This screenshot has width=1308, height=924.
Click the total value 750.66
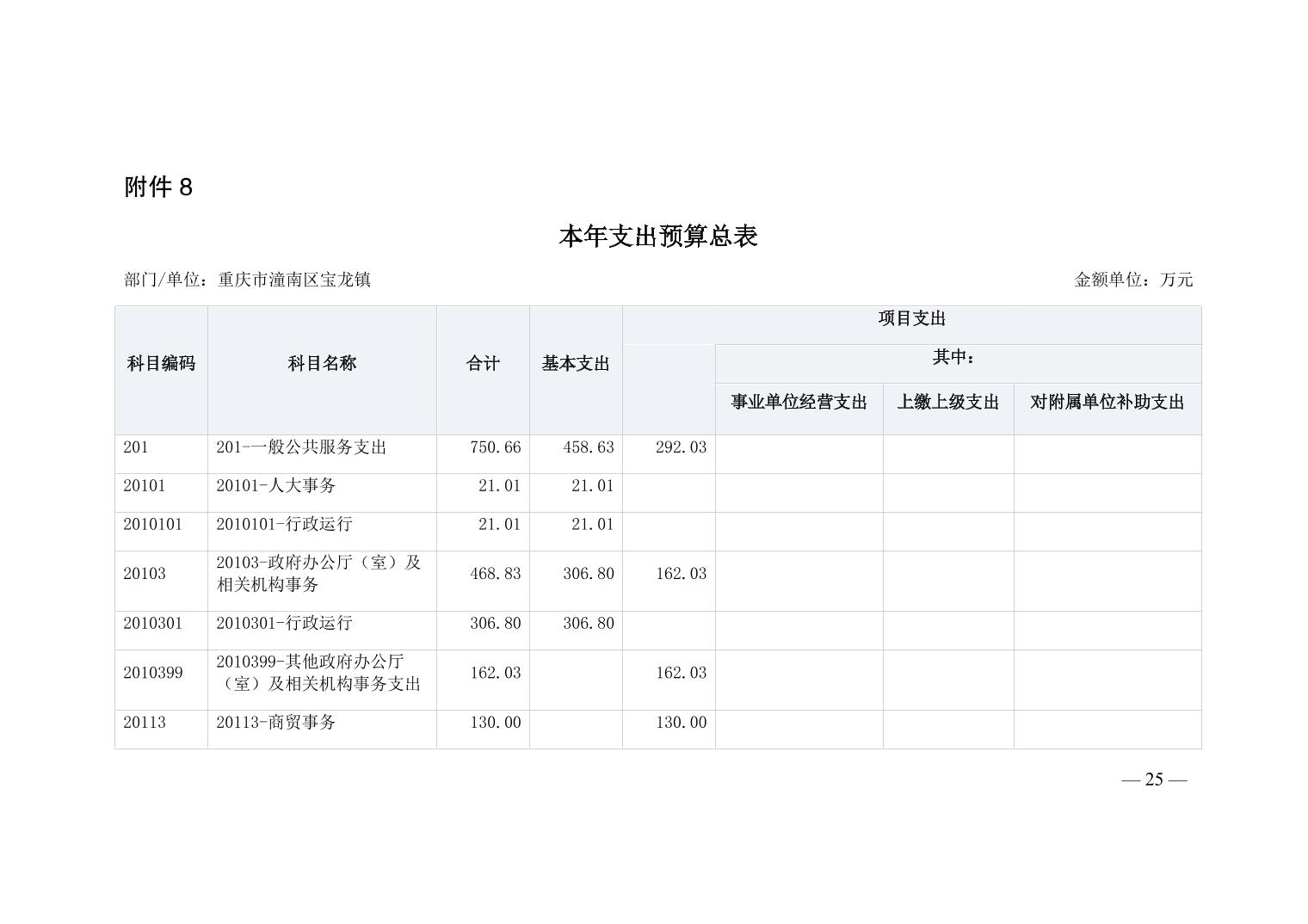[495, 447]
